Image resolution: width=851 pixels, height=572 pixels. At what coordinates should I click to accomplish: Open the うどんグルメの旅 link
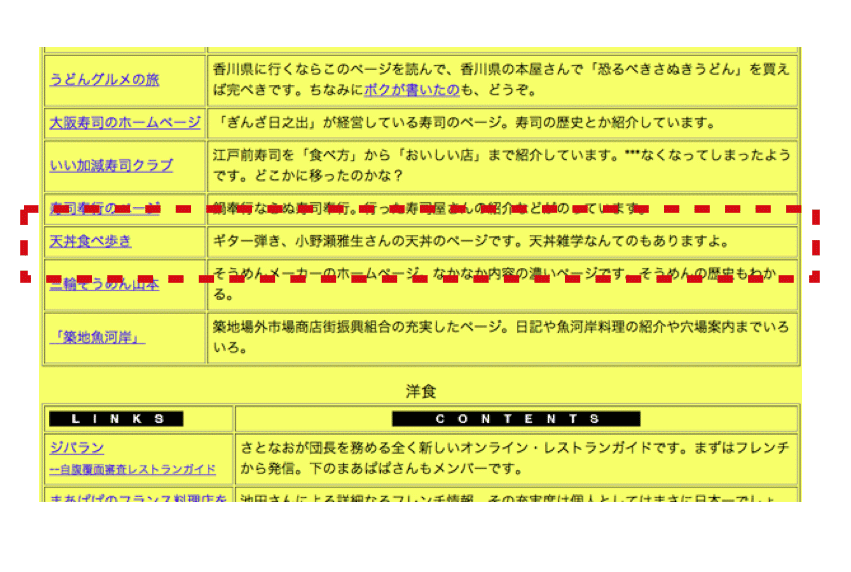pos(104,80)
